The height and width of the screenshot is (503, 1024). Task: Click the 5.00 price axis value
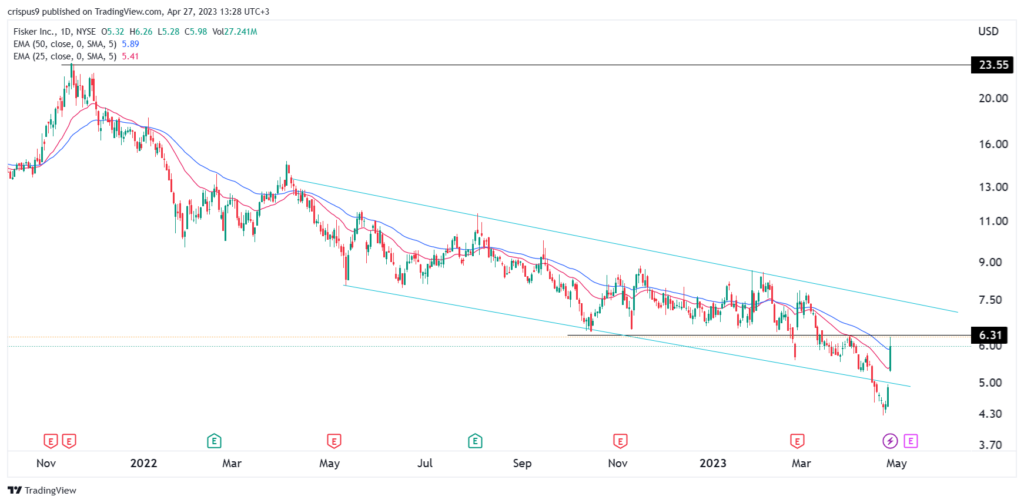pos(990,383)
